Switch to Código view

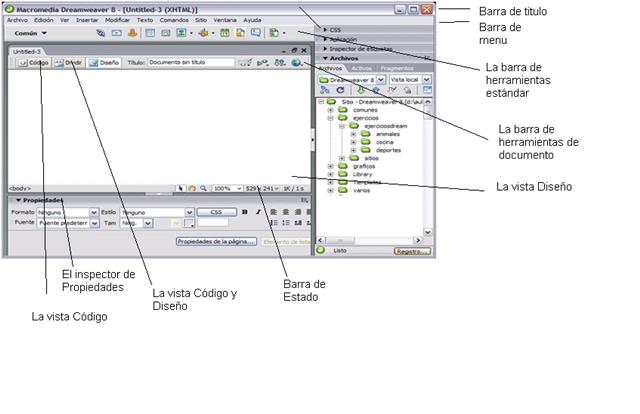(x=33, y=62)
